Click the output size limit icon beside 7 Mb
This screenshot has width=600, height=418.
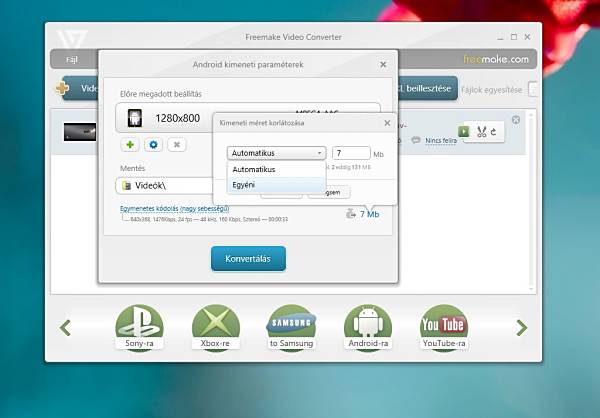[x=351, y=214]
